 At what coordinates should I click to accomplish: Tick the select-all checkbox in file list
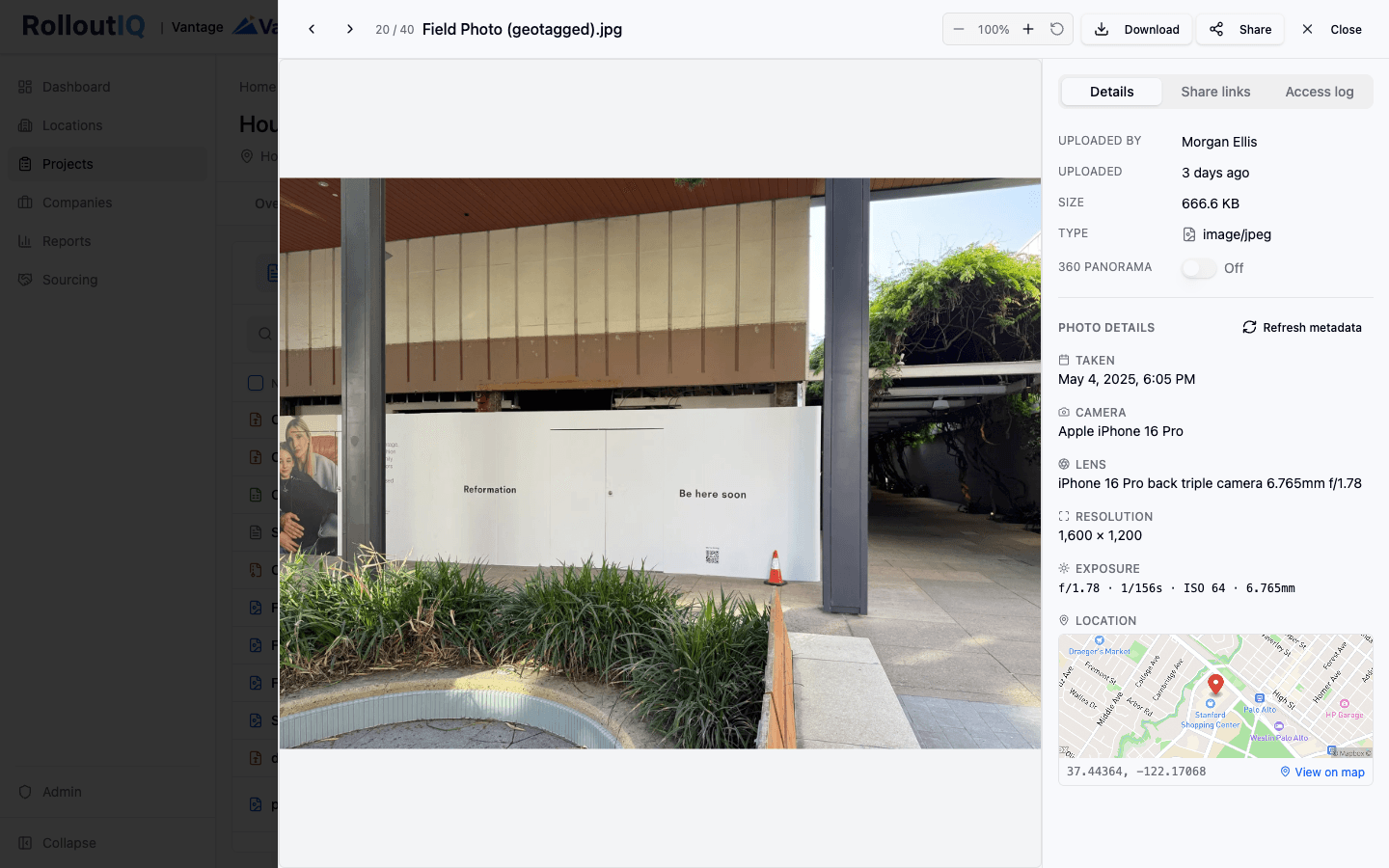(x=256, y=383)
